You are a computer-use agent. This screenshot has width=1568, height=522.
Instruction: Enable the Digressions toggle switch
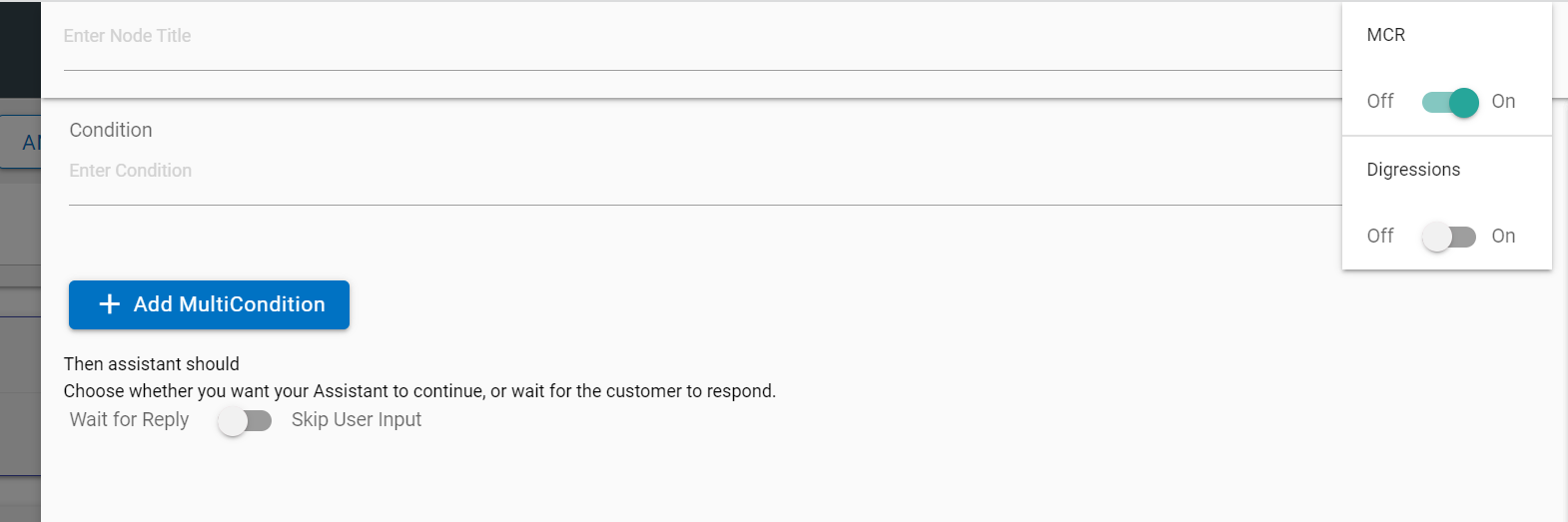[x=1449, y=237]
